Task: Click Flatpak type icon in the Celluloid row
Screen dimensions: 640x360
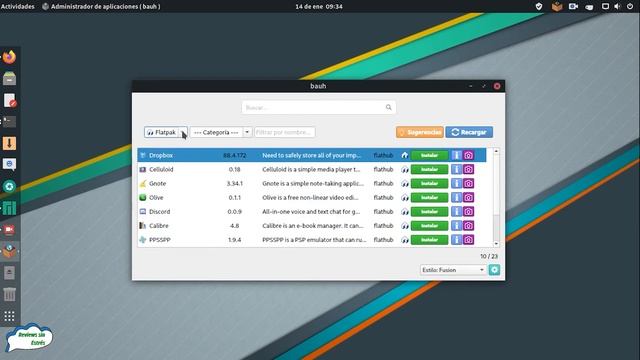Action: pyautogui.click(x=404, y=169)
